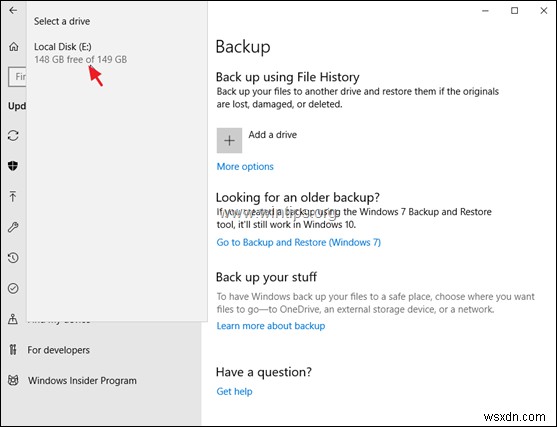Open the Windows Update sync icon
This screenshot has width=557, height=427.
coord(13,135)
